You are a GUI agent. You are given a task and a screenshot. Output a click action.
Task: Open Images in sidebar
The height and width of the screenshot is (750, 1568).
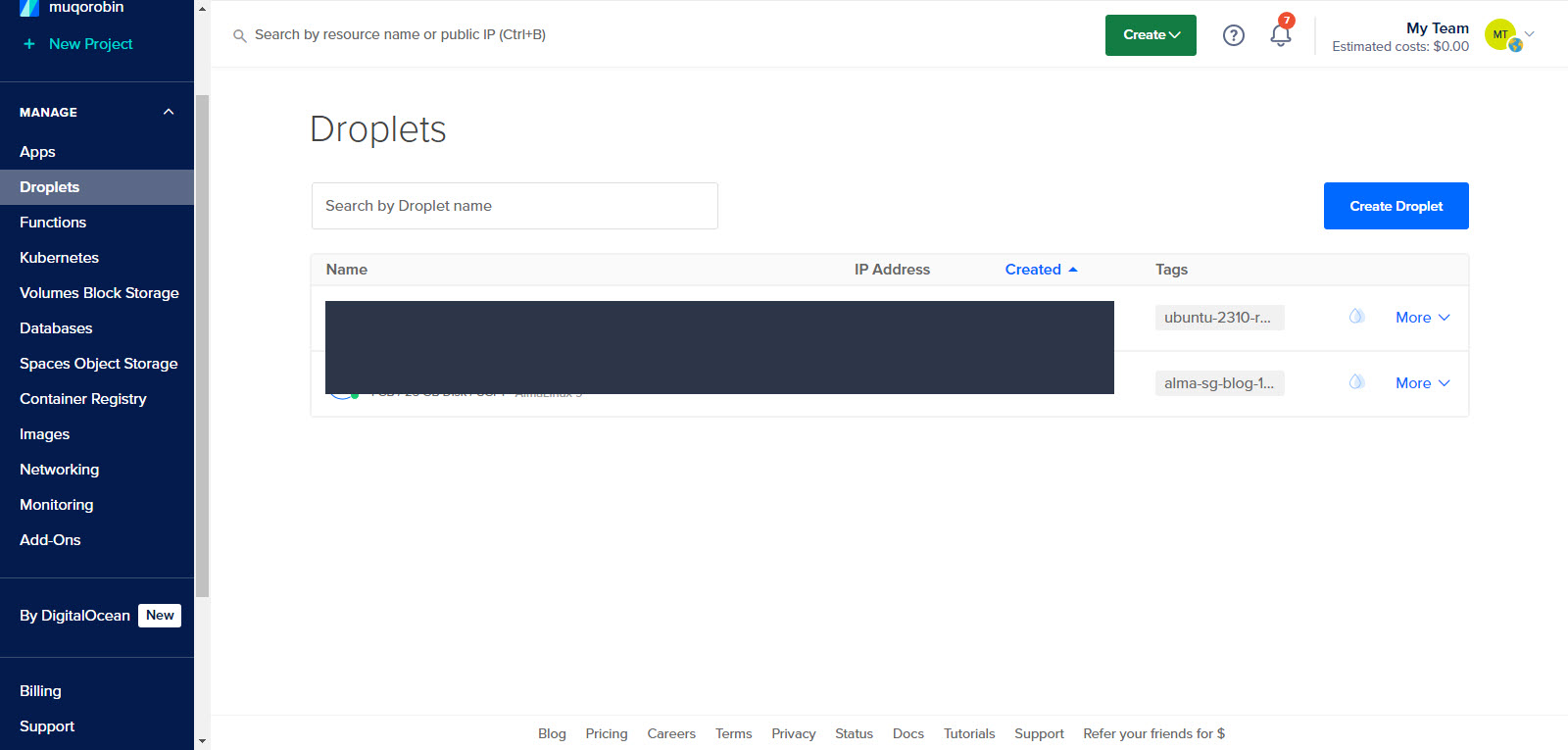click(x=44, y=434)
